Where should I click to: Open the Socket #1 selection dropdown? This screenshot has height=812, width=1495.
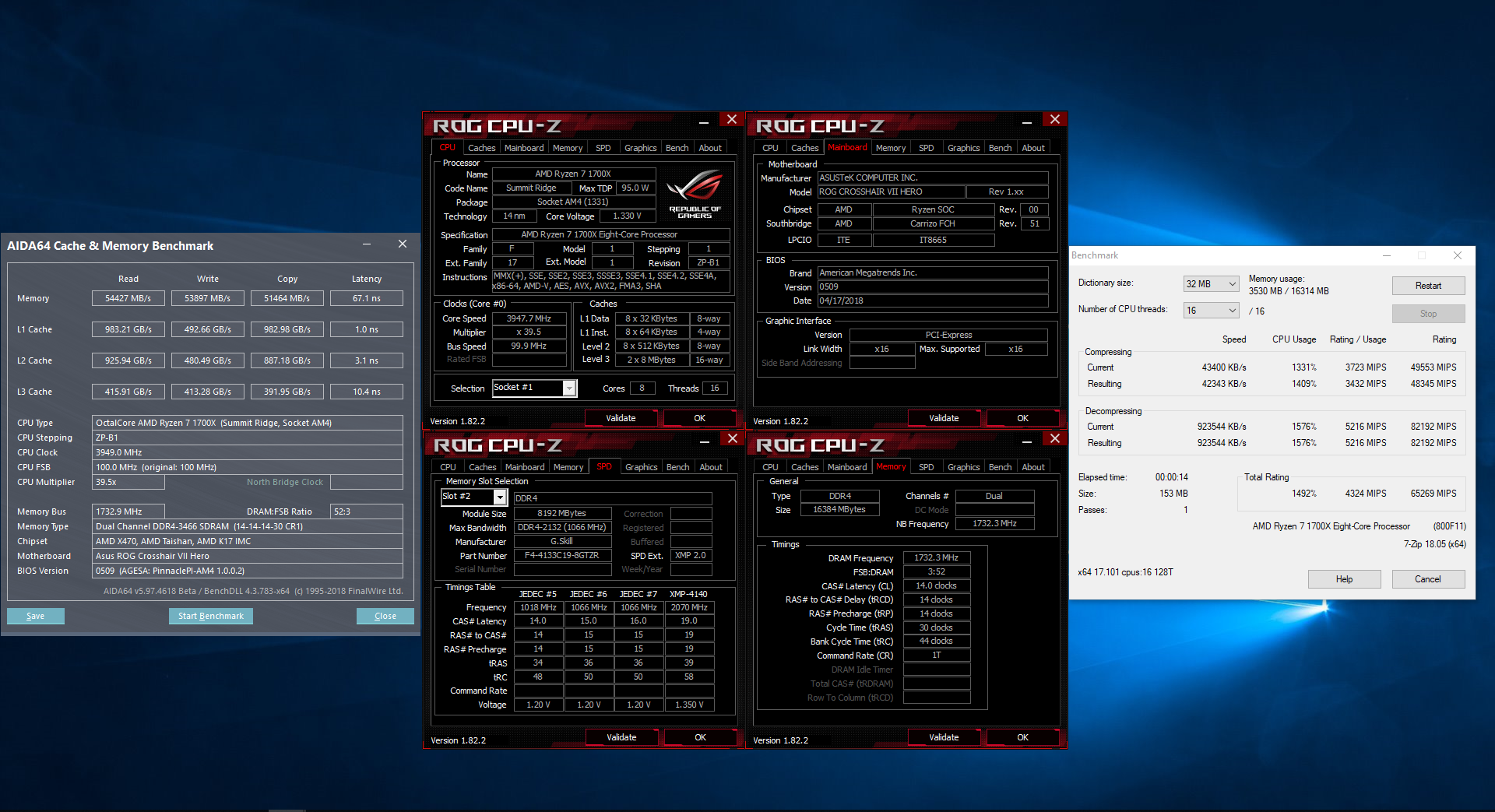[x=569, y=388]
